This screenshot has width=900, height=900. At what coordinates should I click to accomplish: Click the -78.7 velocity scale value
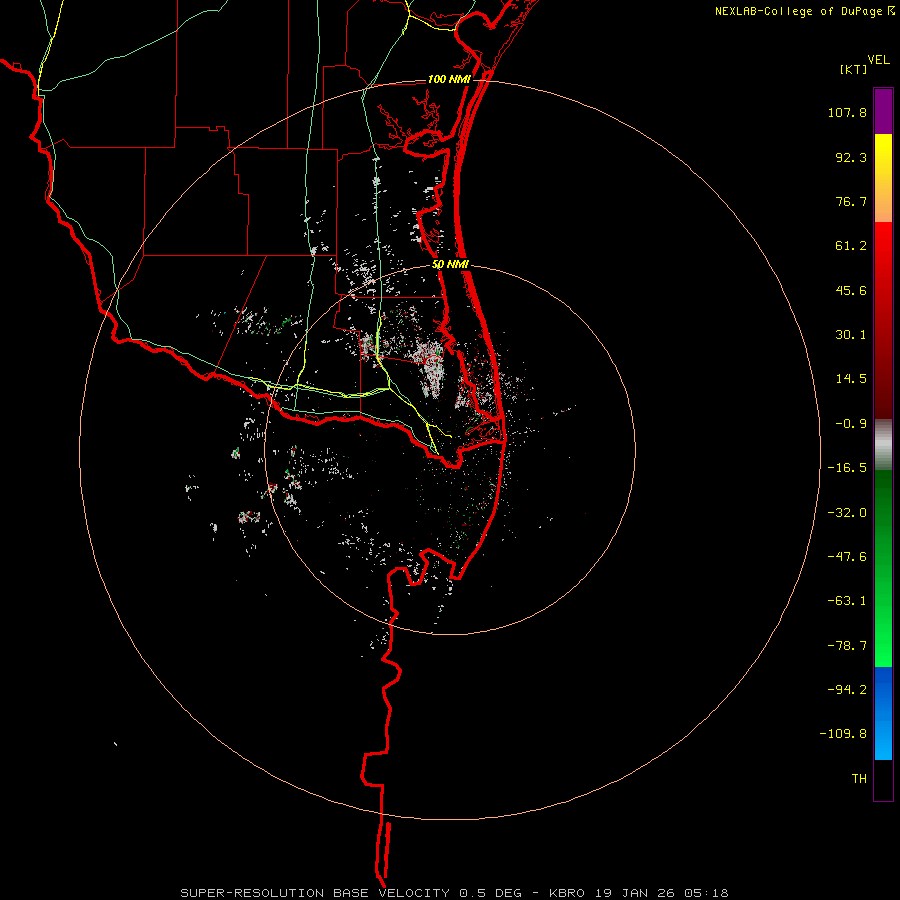(847, 646)
